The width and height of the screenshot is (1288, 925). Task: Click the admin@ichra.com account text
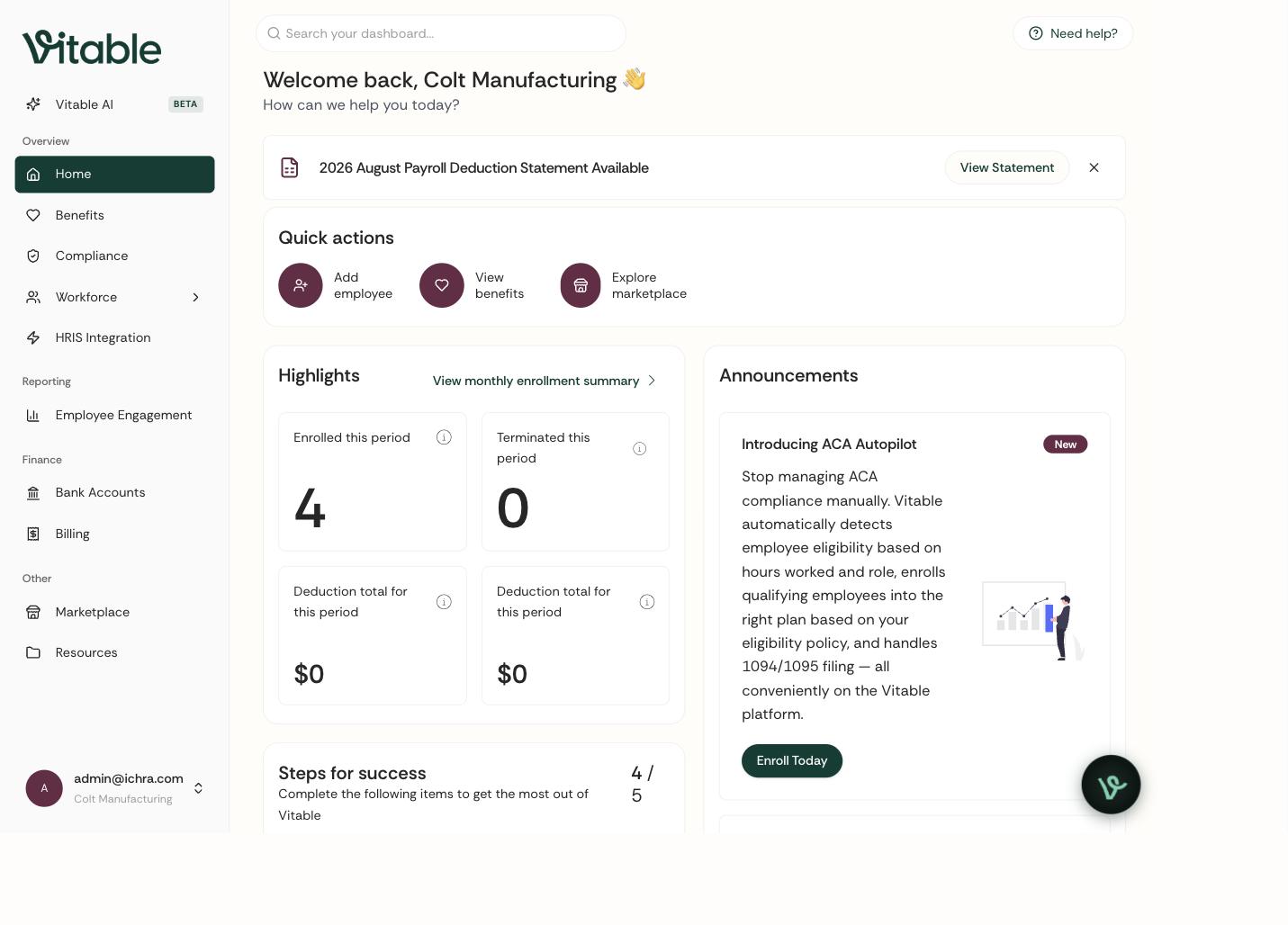point(129,778)
